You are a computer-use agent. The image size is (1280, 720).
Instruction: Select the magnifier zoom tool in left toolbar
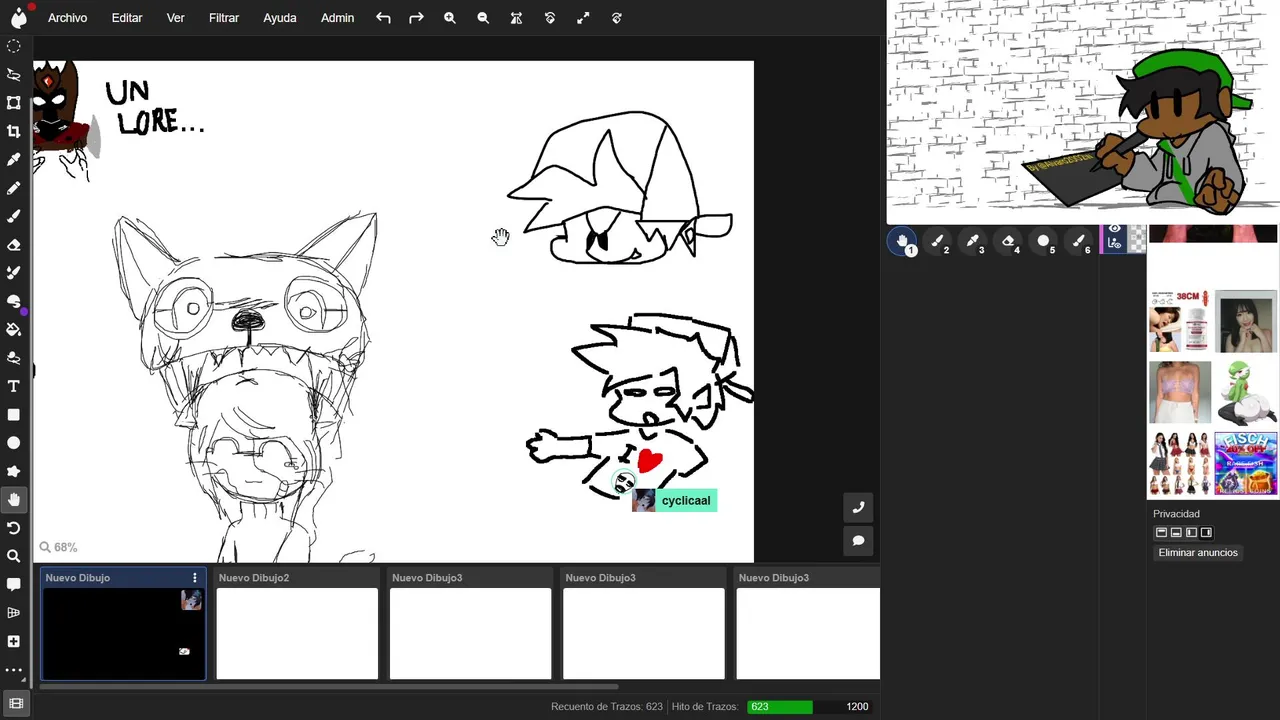coord(14,556)
